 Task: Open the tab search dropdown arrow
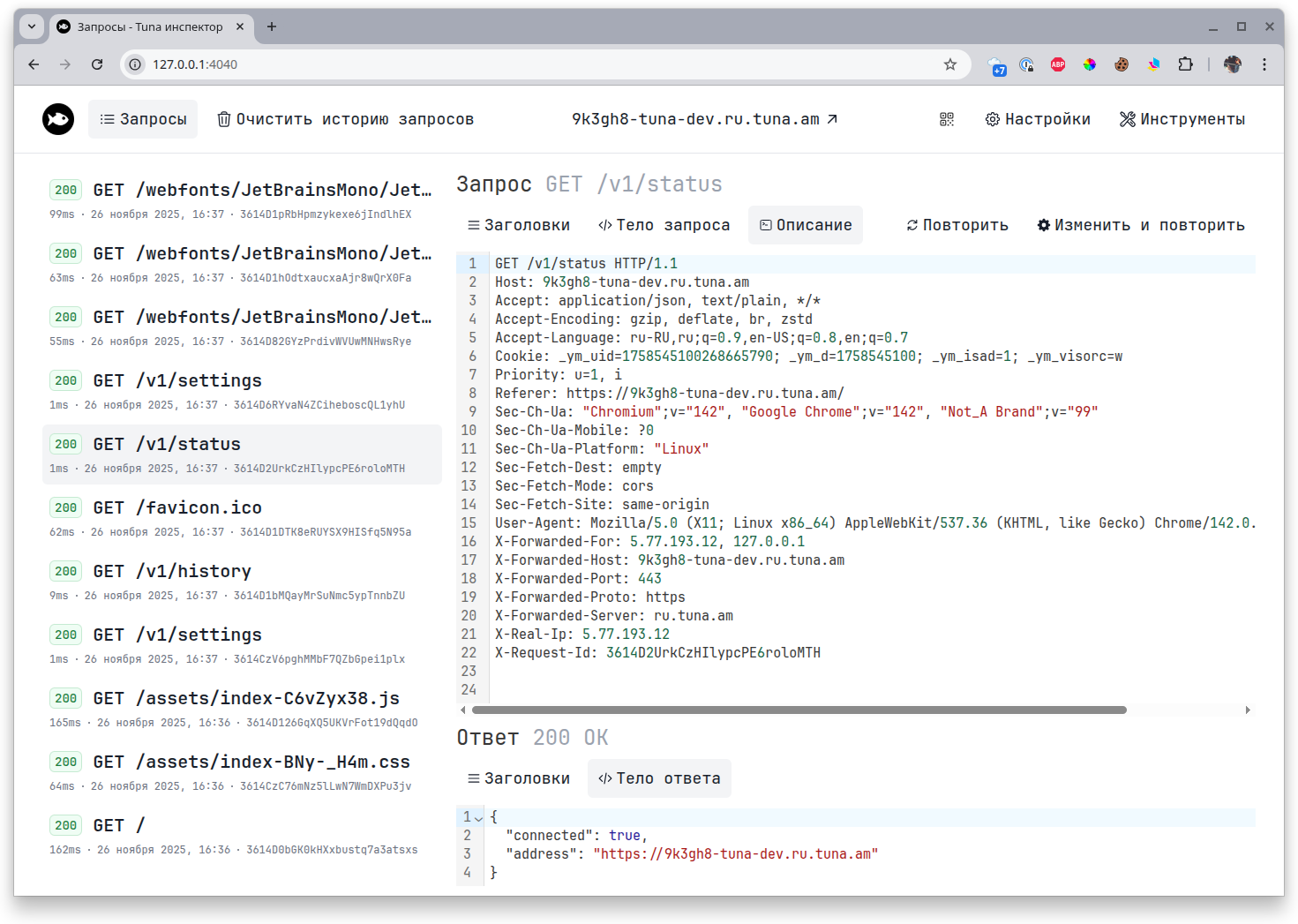coord(32,26)
